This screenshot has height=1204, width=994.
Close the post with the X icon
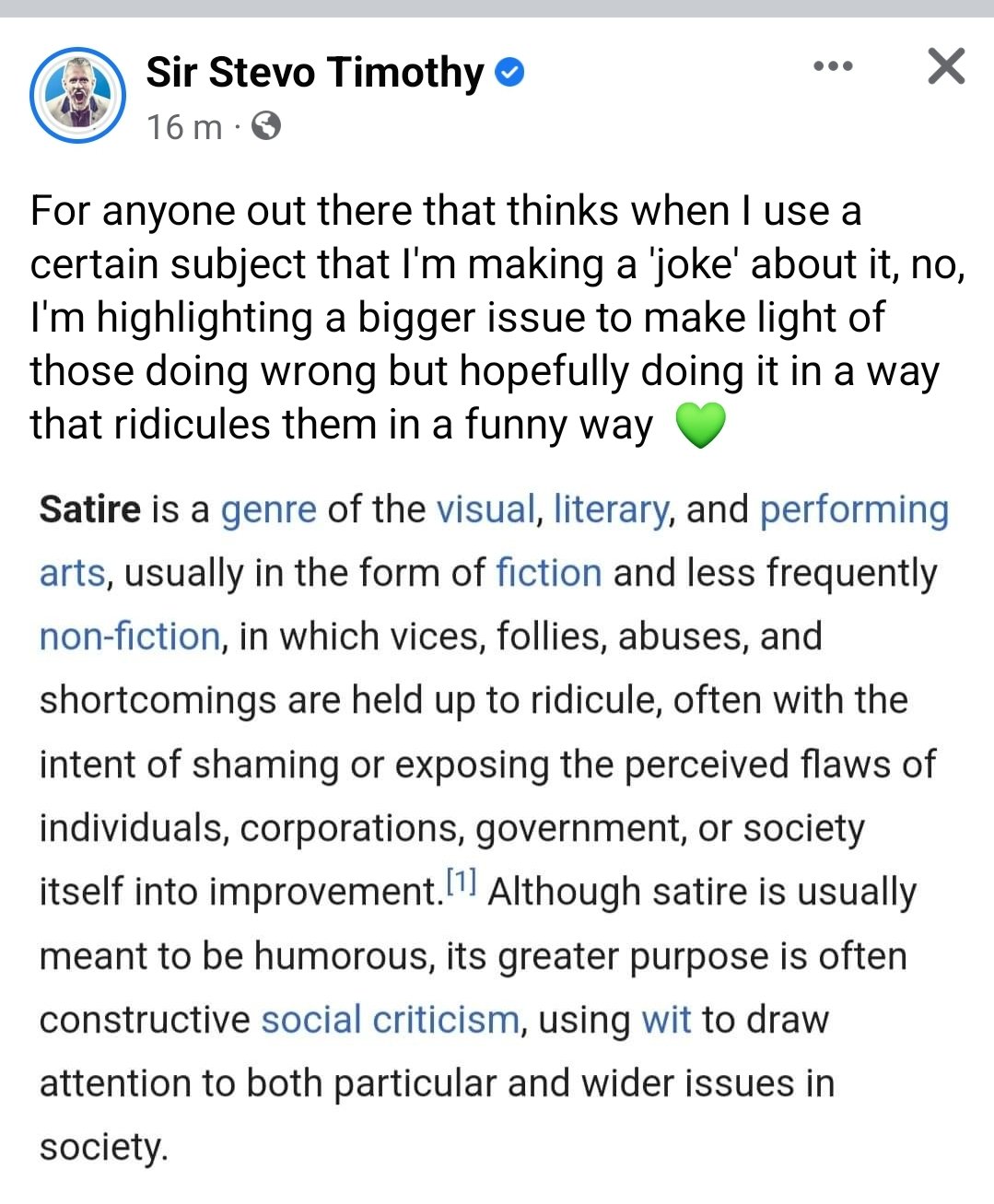946,66
